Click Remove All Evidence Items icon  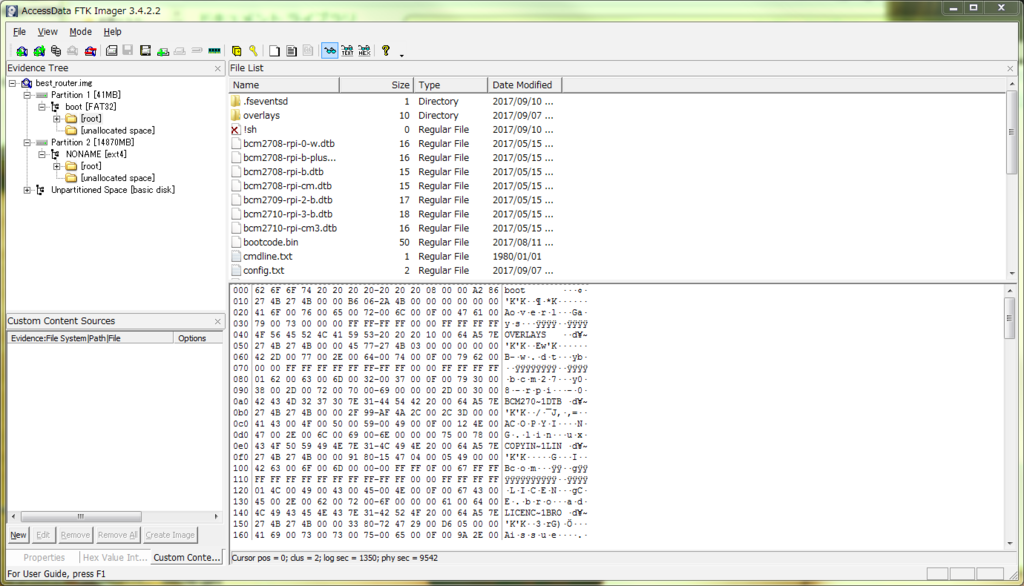[90, 51]
